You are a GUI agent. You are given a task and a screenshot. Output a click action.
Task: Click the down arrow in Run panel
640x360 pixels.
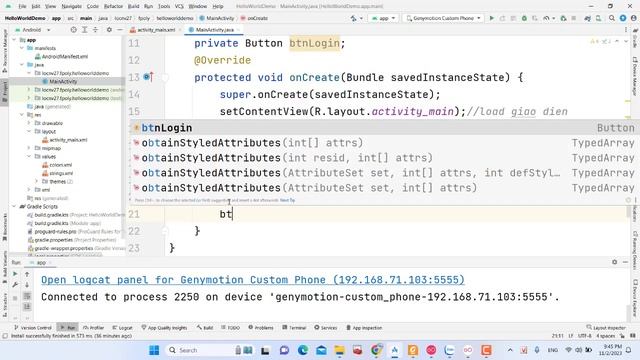point(27,285)
